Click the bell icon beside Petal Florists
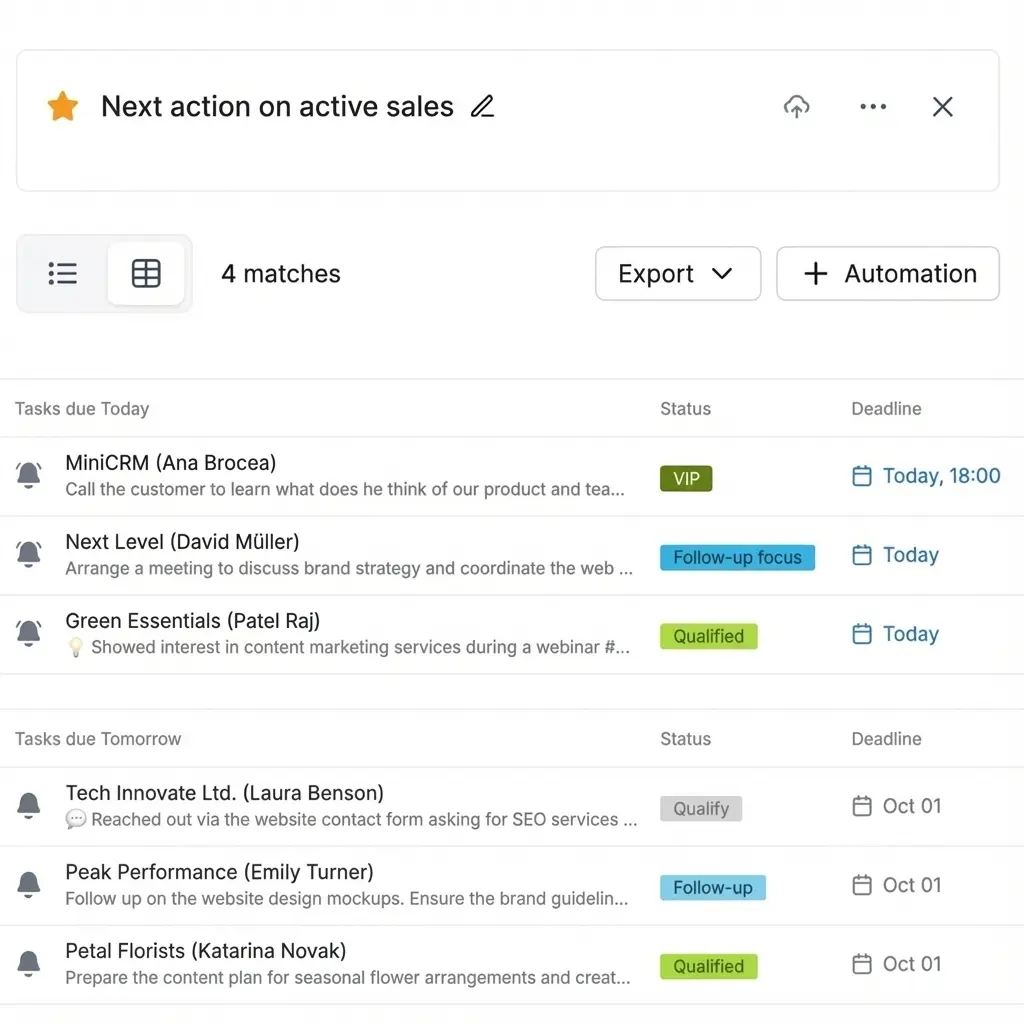This screenshot has height=1024, width=1024. (x=29, y=964)
